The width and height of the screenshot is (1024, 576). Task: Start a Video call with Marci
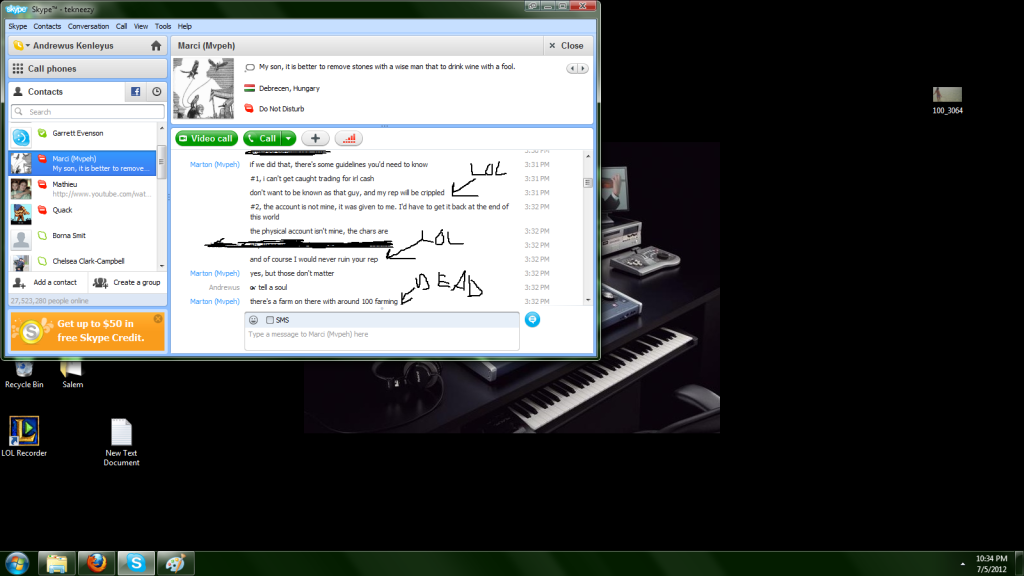[206, 138]
